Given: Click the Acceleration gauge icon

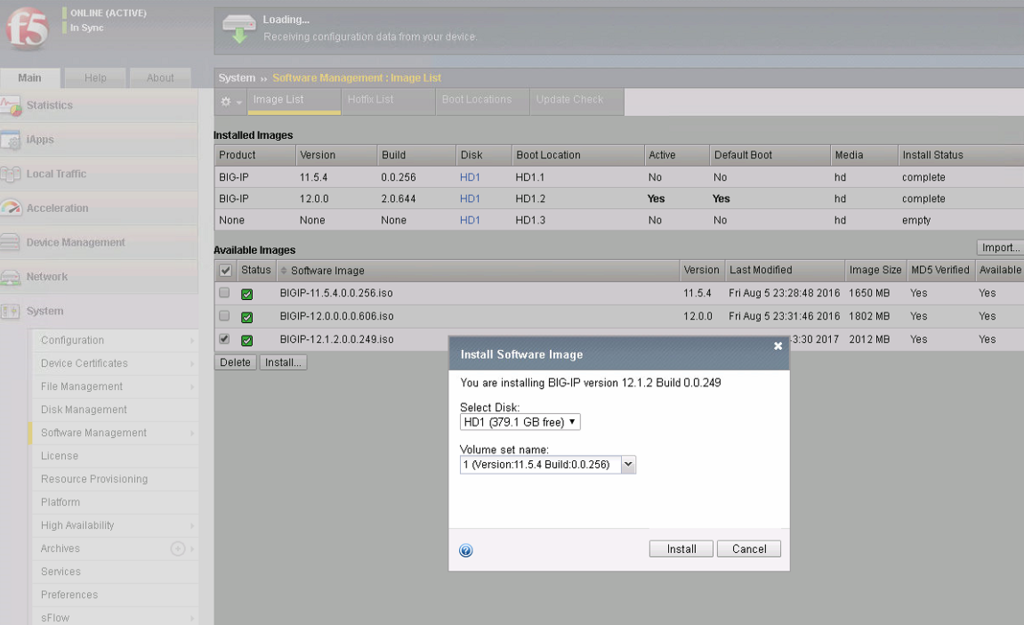Looking at the screenshot, I should coord(11,208).
